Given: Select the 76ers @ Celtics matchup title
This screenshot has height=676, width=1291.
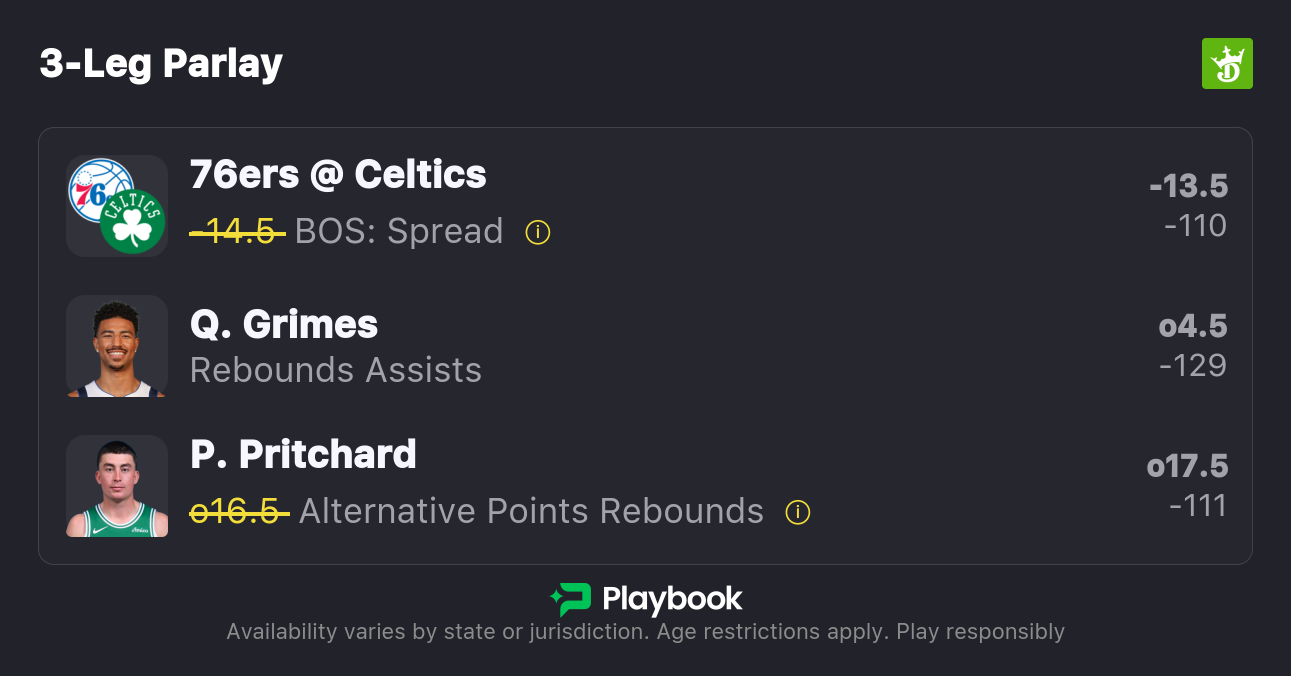Looking at the screenshot, I should pyautogui.click(x=338, y=175).
